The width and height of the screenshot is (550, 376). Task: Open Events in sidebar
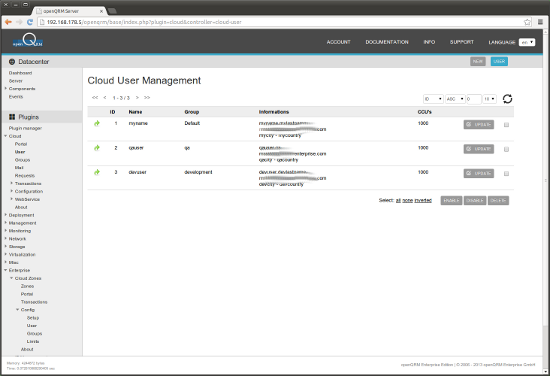[x=16, y=96]
